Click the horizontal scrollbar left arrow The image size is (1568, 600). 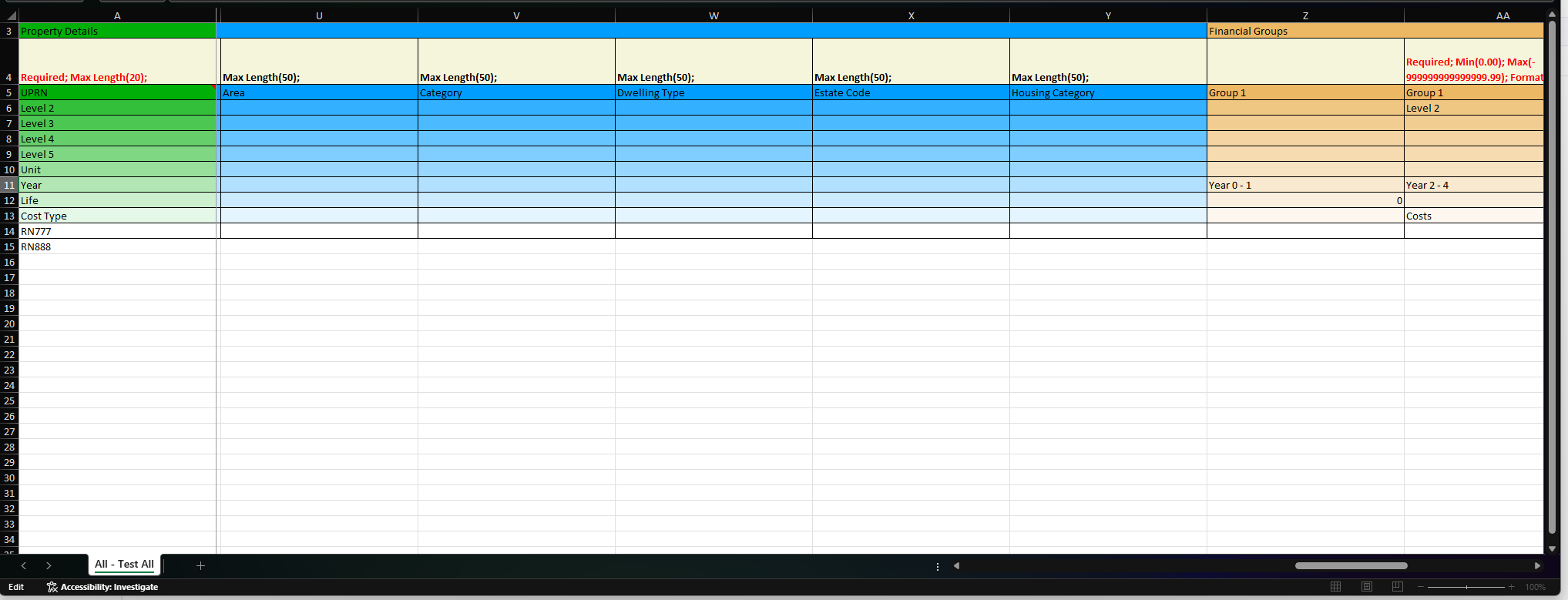click(x=956, y=565)
